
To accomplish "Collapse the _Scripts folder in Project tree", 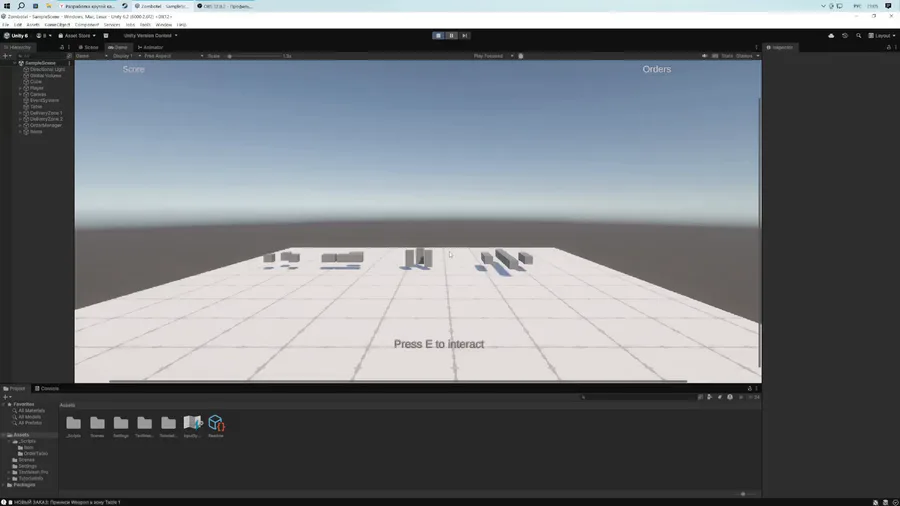I will 9,441.
